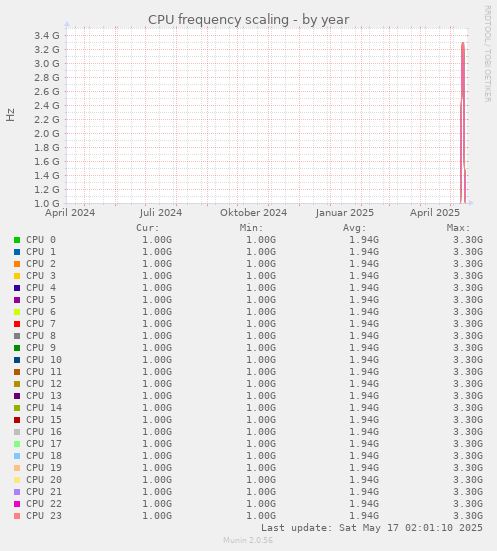The height and width of the screenshot is (551, 497).
Task: Click the CPU 2 orange color swatch
Action: (17, 264)
